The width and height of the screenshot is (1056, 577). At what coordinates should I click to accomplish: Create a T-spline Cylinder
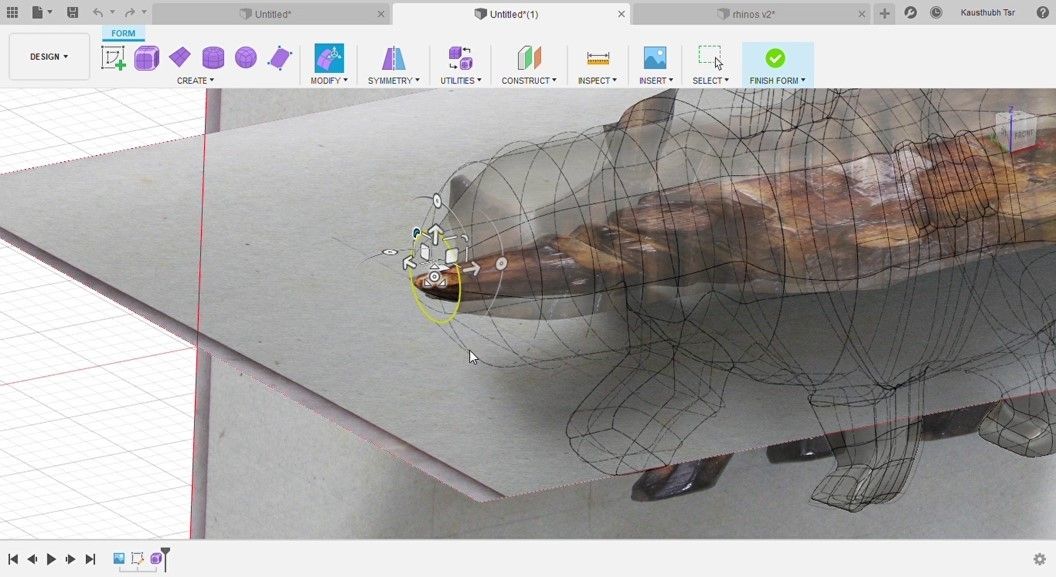(x=213, y=58)
